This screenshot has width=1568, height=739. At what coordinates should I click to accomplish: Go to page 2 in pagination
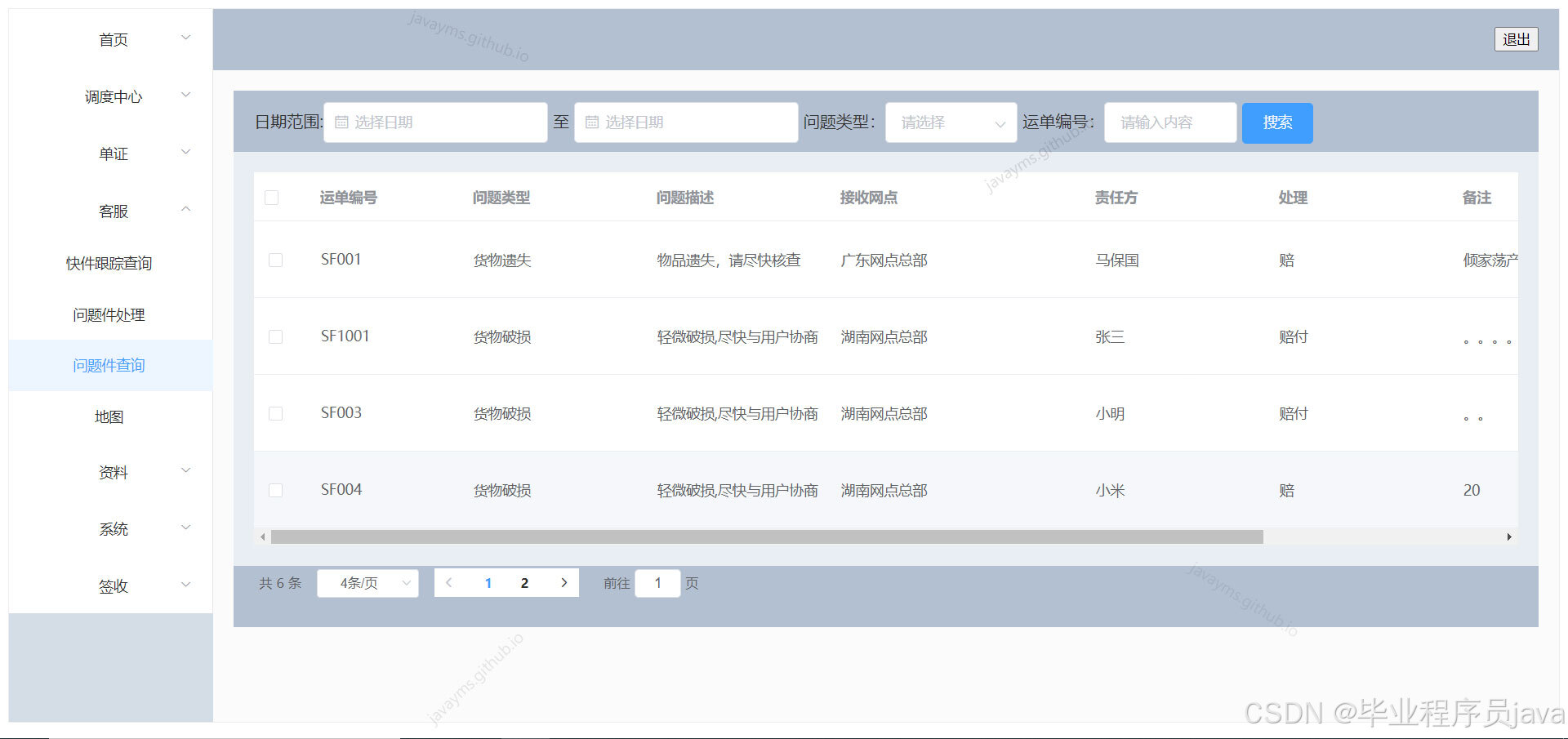pos(524,583)
